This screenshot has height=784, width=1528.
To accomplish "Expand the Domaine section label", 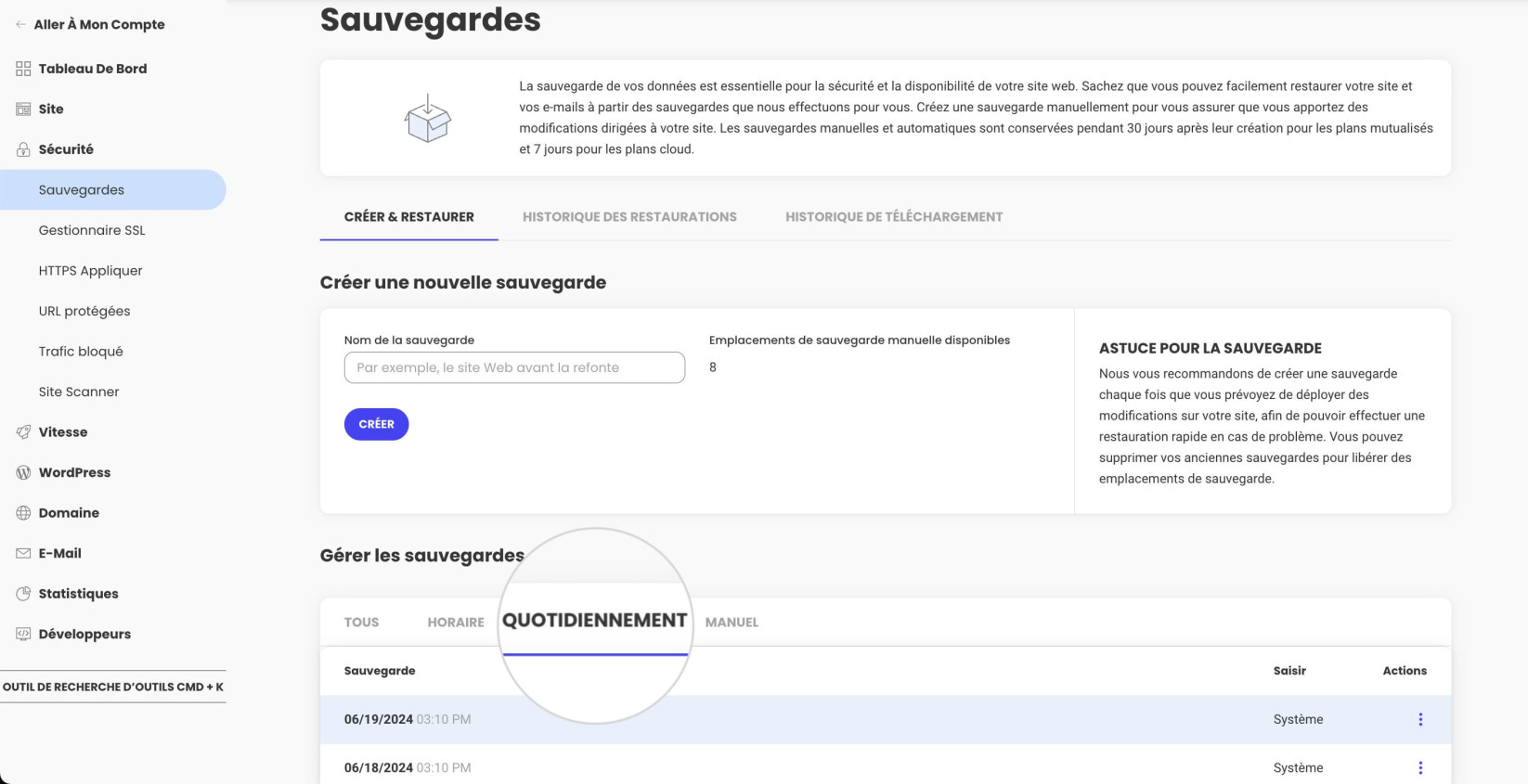I will click(x=69, y=512).
